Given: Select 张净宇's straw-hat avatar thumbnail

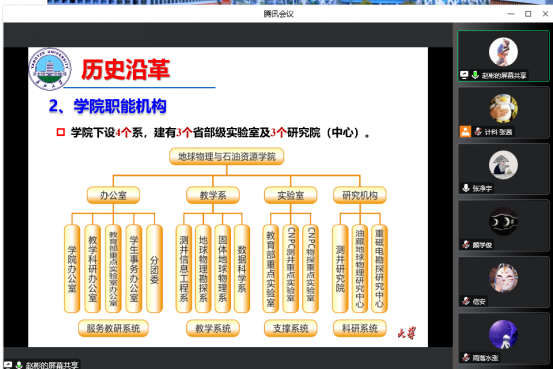Looking at the screenshot, I should [503, 165].
